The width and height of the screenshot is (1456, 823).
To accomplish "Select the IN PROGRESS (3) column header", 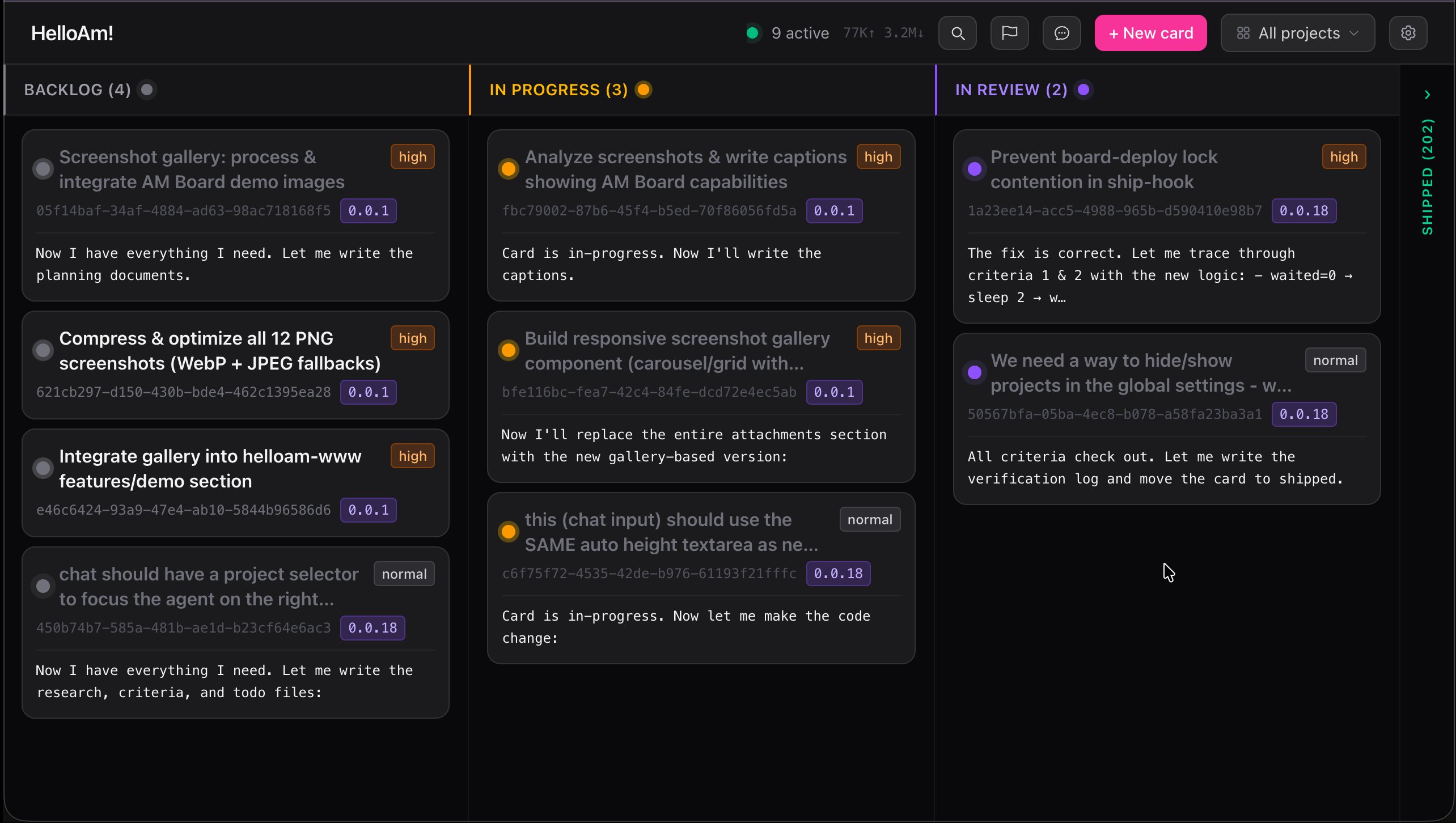I will 558,90.
